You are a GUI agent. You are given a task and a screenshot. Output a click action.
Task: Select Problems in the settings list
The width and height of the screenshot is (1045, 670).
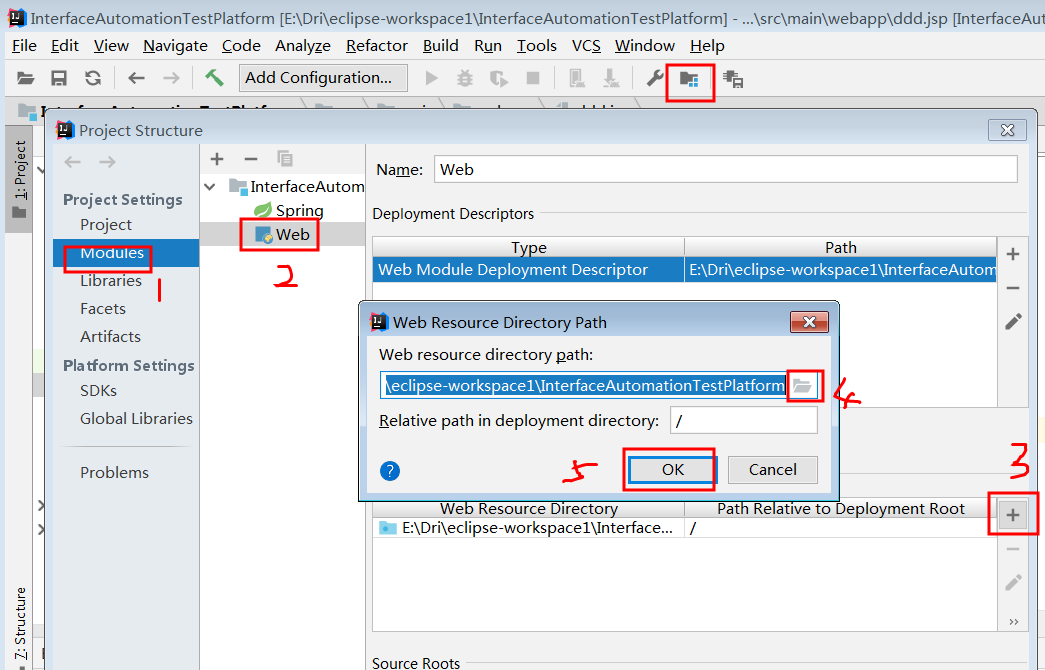114,473
